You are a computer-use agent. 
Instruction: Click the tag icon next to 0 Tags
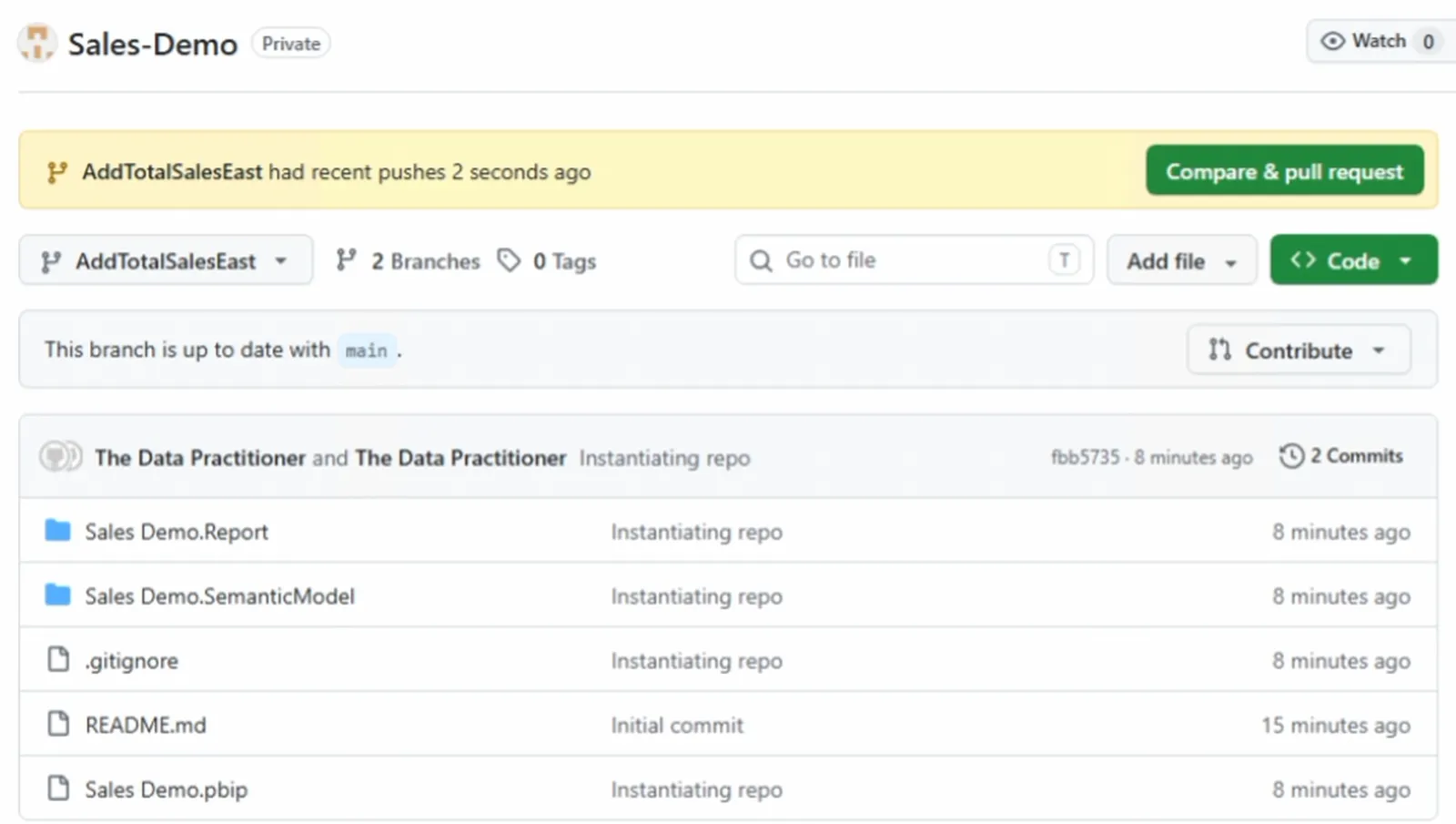(509, 260)
